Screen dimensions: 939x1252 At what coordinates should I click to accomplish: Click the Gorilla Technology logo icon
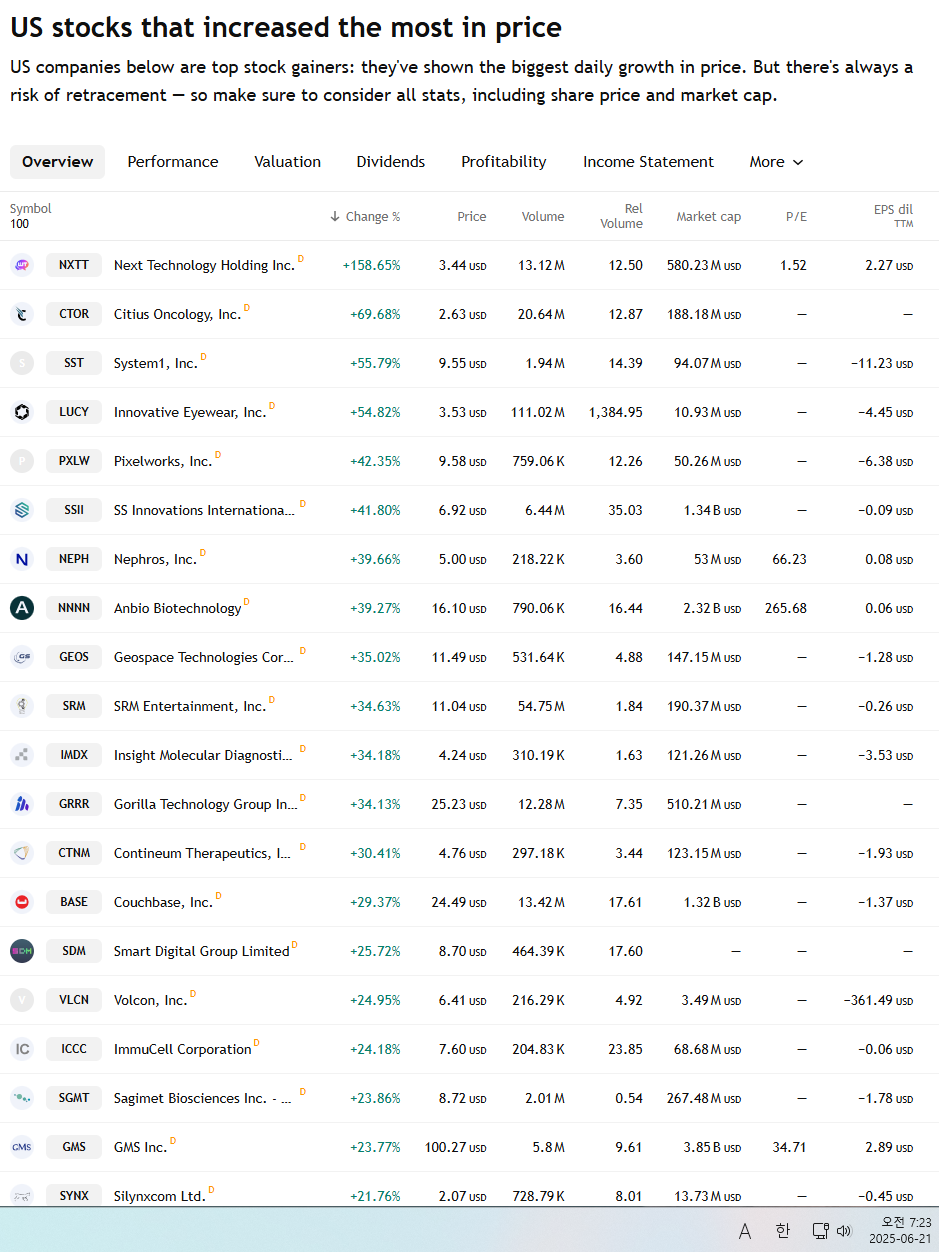pos(22,804)
